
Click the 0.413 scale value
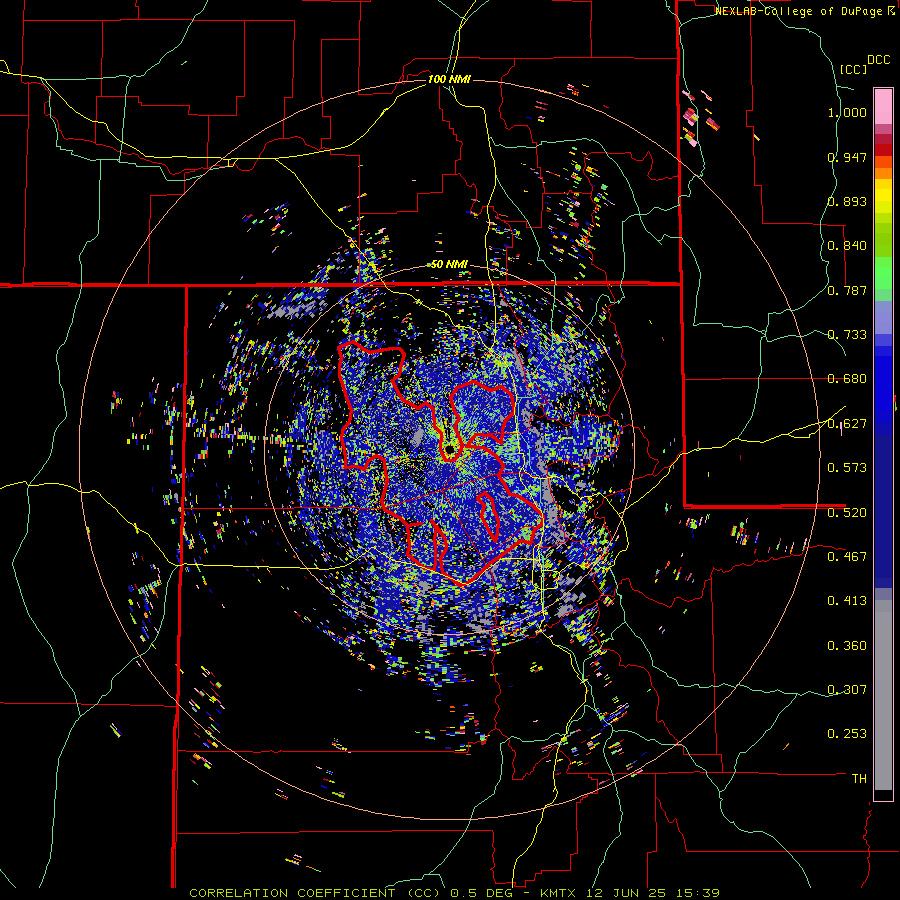(847, 601)
